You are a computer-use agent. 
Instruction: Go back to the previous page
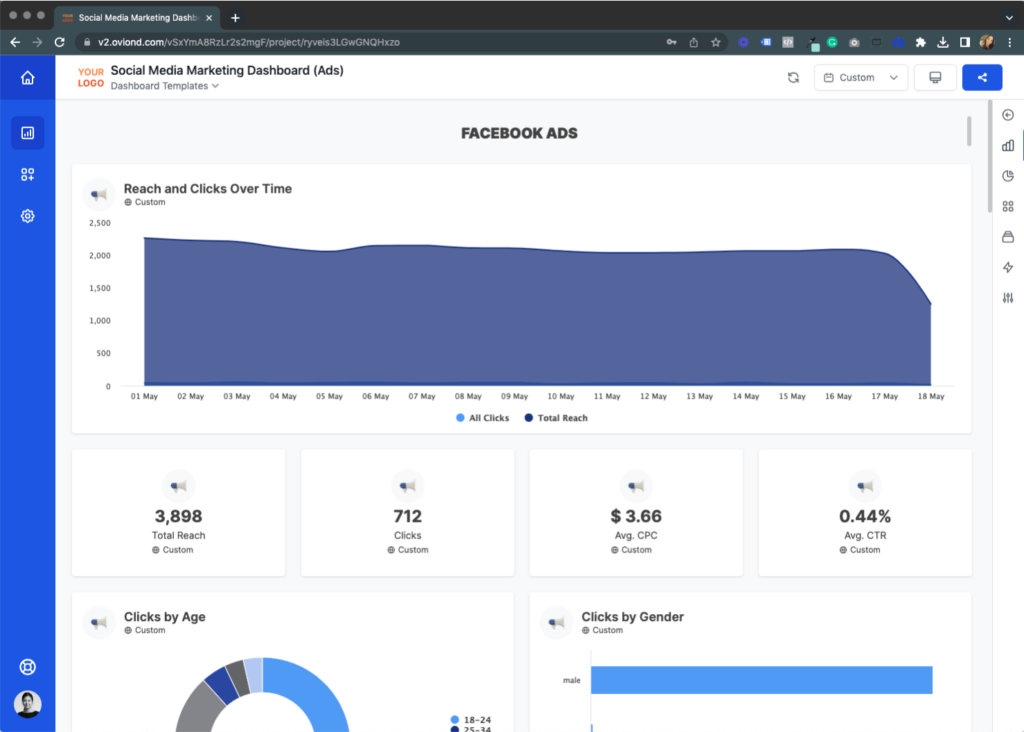tap(15, 42)
